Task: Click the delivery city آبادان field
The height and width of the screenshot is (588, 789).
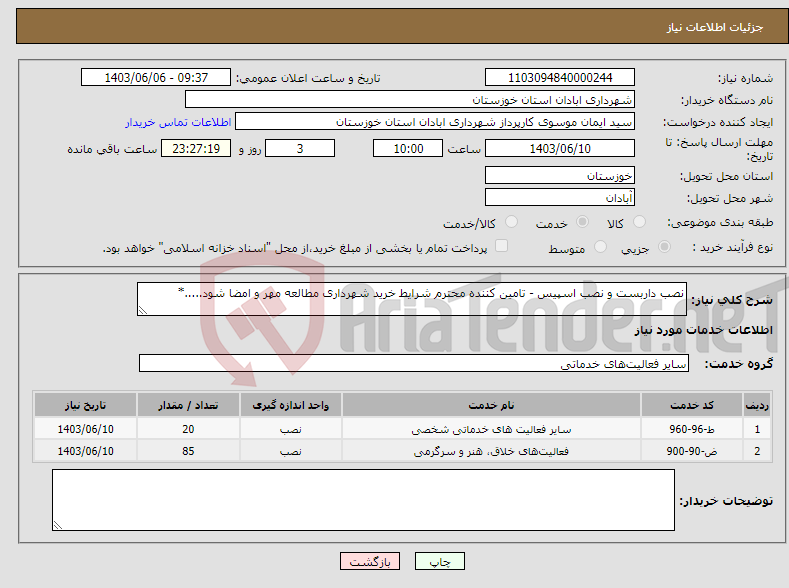Action: point(560,197)
